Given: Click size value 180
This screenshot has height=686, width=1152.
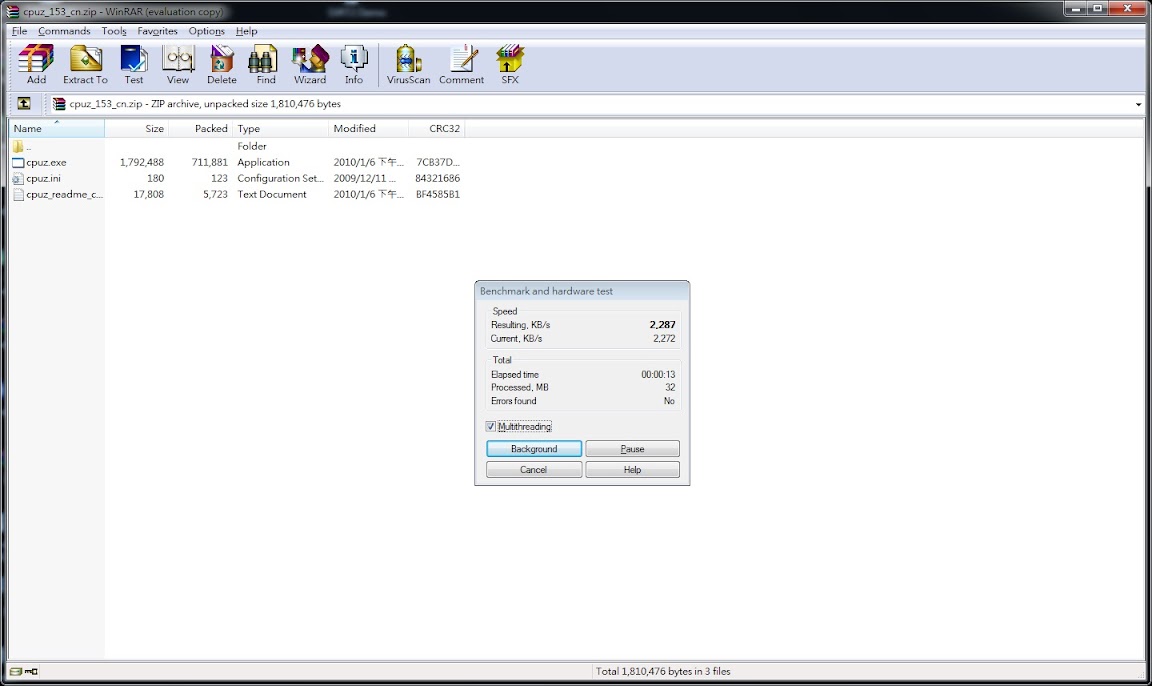Looking at the screenshot, I should [x=156, y=178].
